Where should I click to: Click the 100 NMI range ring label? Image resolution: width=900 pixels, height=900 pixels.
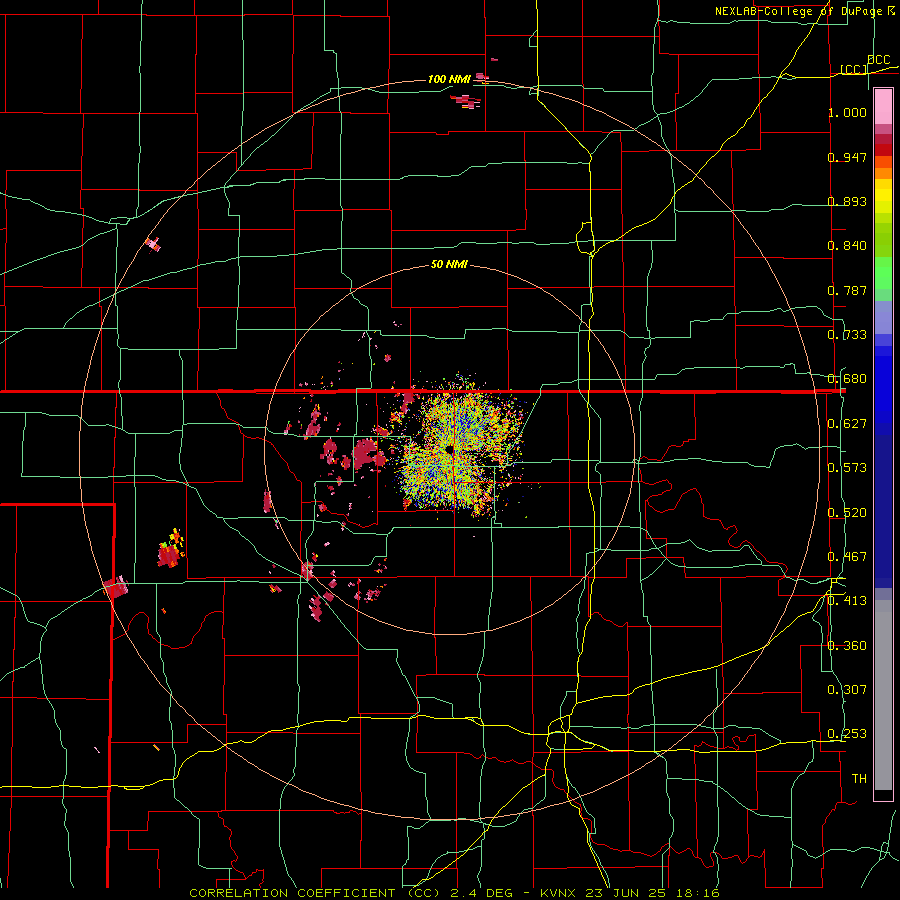point(449,79)
